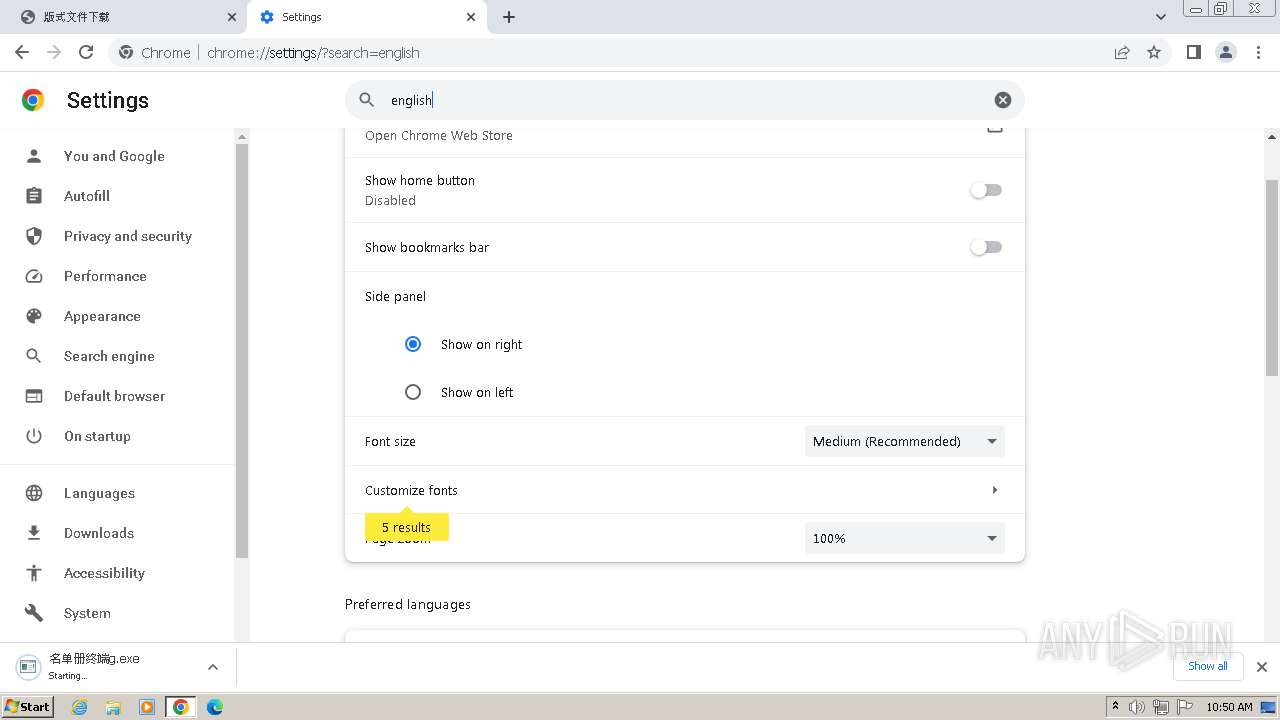Open the share page icon

tap(1122, 52)
